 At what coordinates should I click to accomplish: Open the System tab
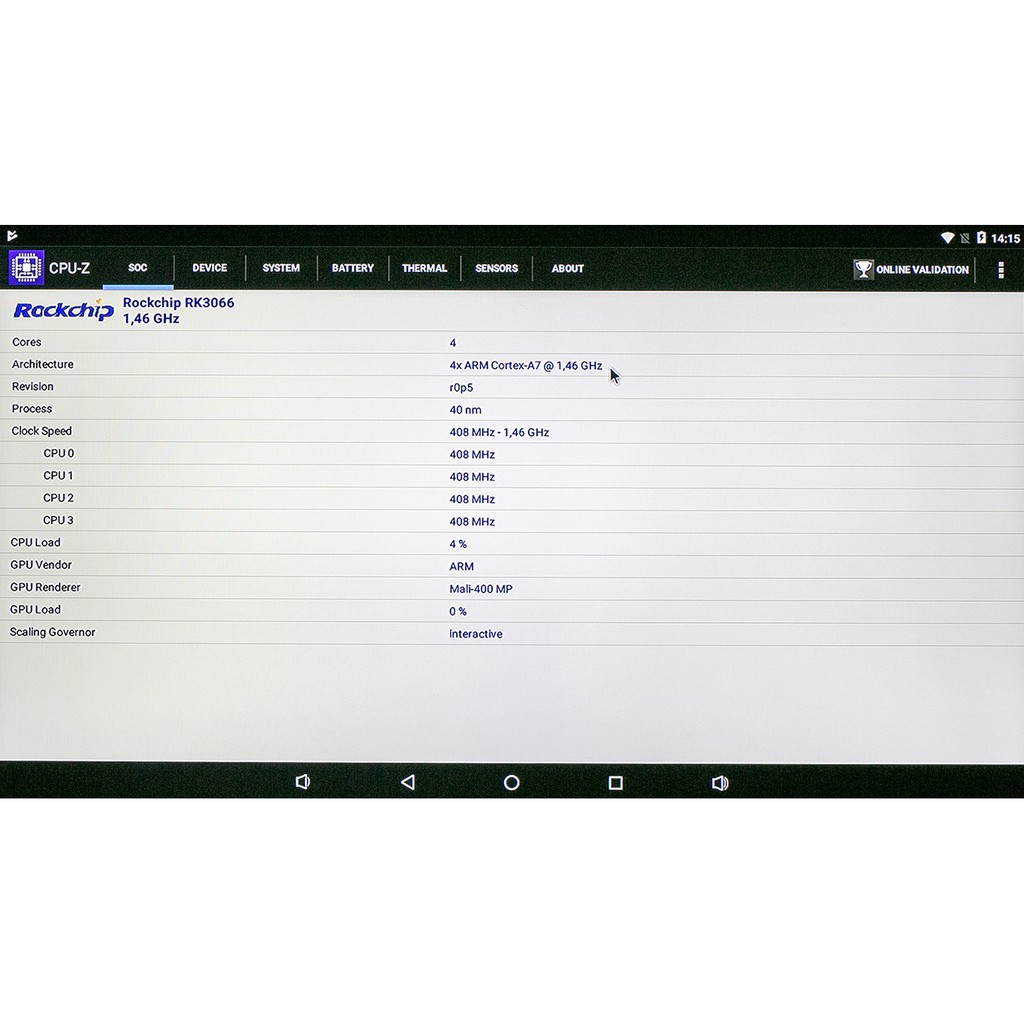click(x=281, y=268)
